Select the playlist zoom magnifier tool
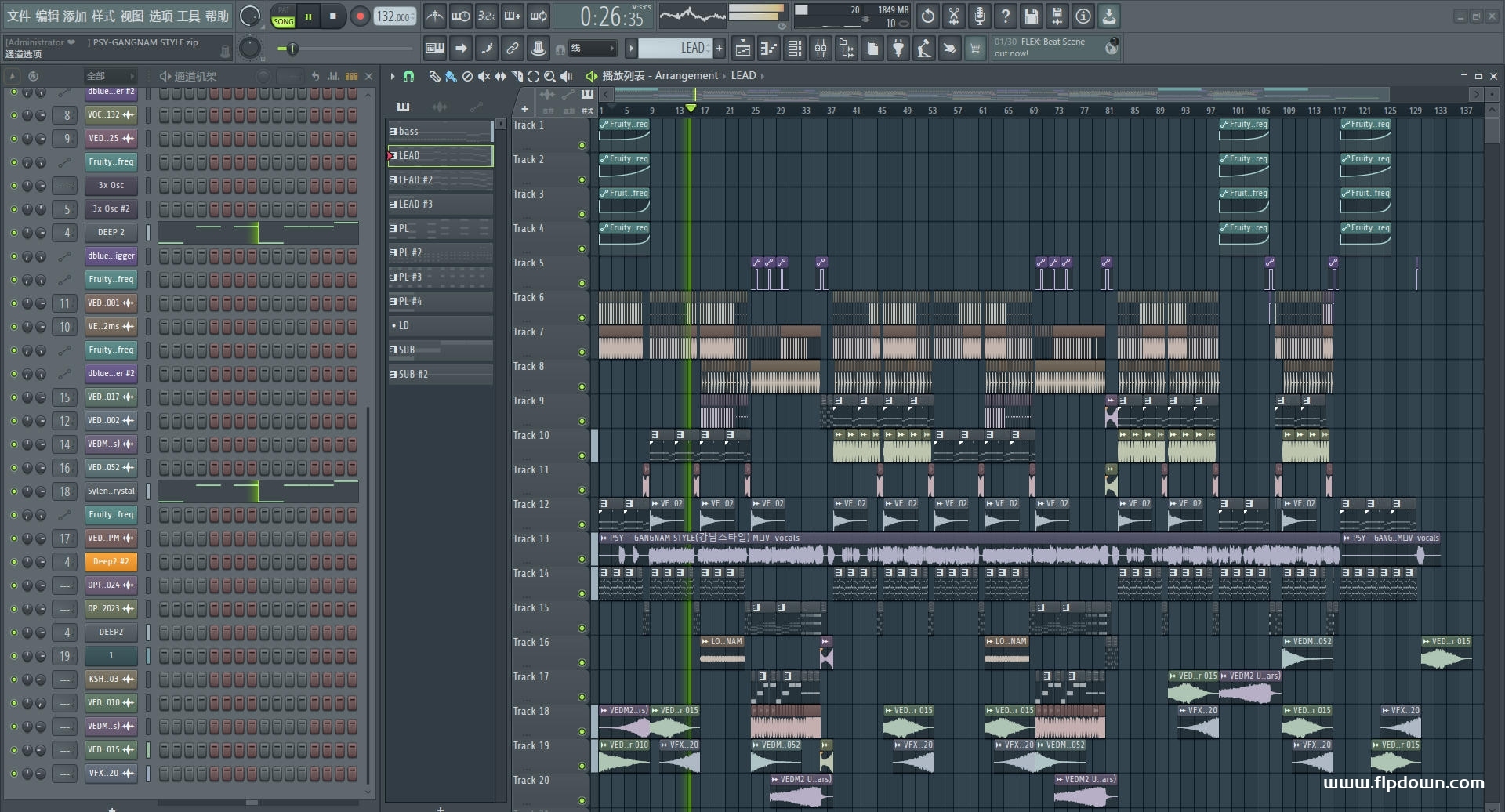 pos(549,76)
